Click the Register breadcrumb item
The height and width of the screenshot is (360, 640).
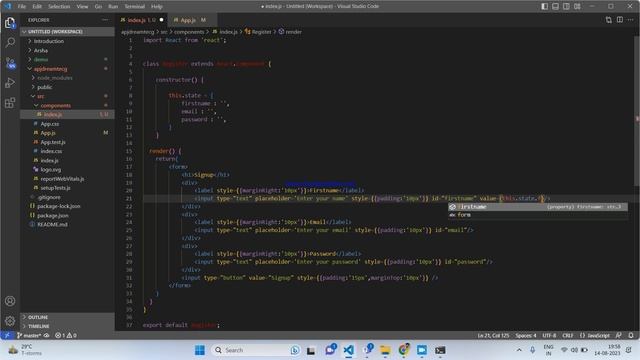pos(258,31)
